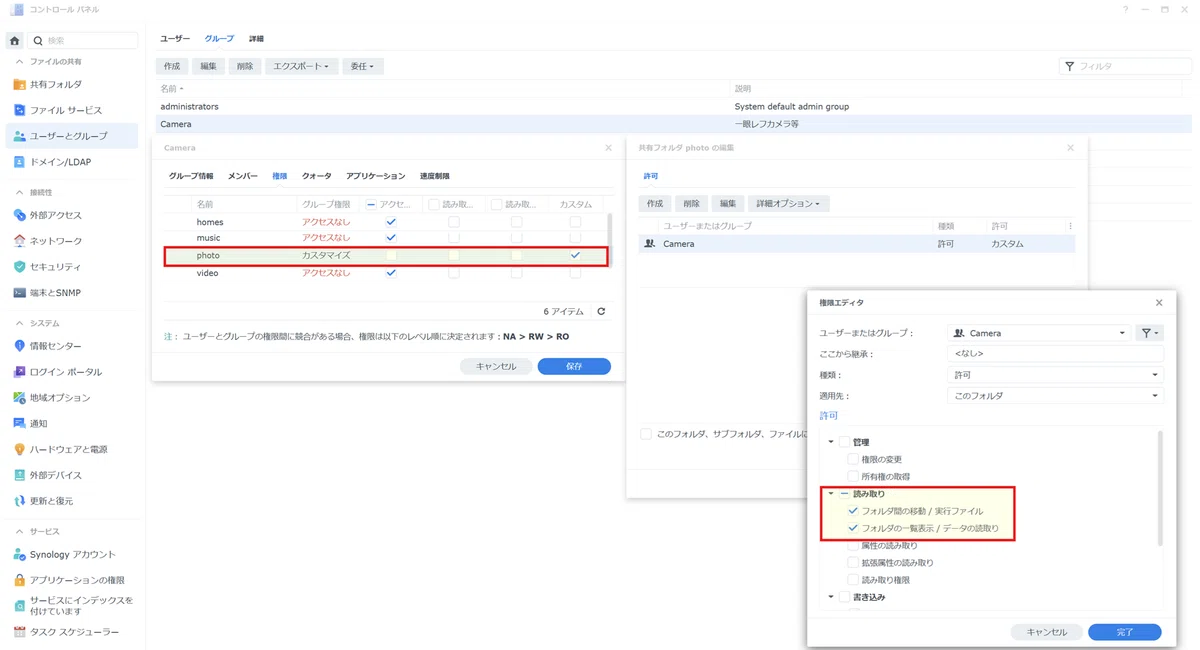Collapse the 書き込み tree section

pos(831,597)
